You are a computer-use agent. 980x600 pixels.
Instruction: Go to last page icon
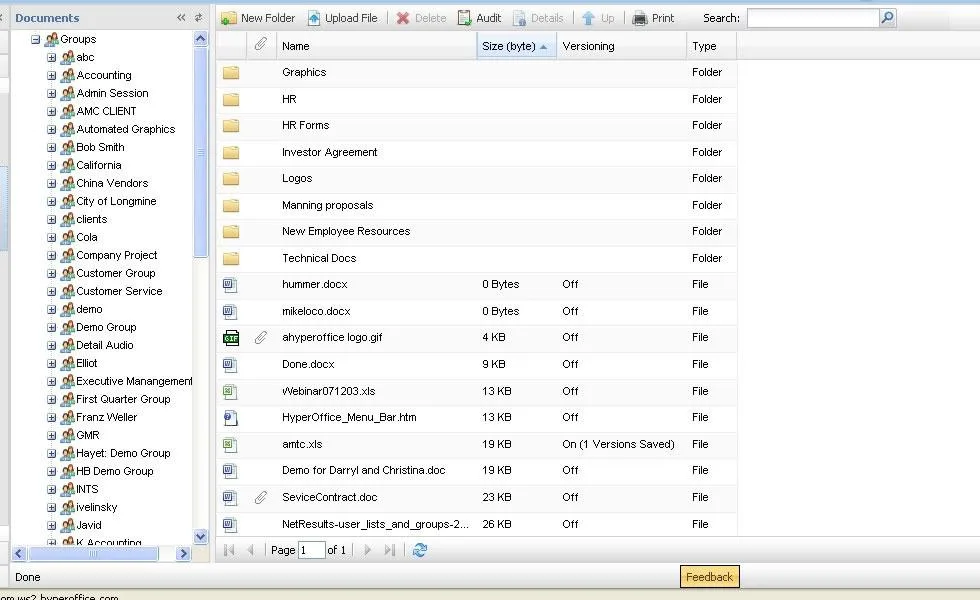click(x=389, y=550)
